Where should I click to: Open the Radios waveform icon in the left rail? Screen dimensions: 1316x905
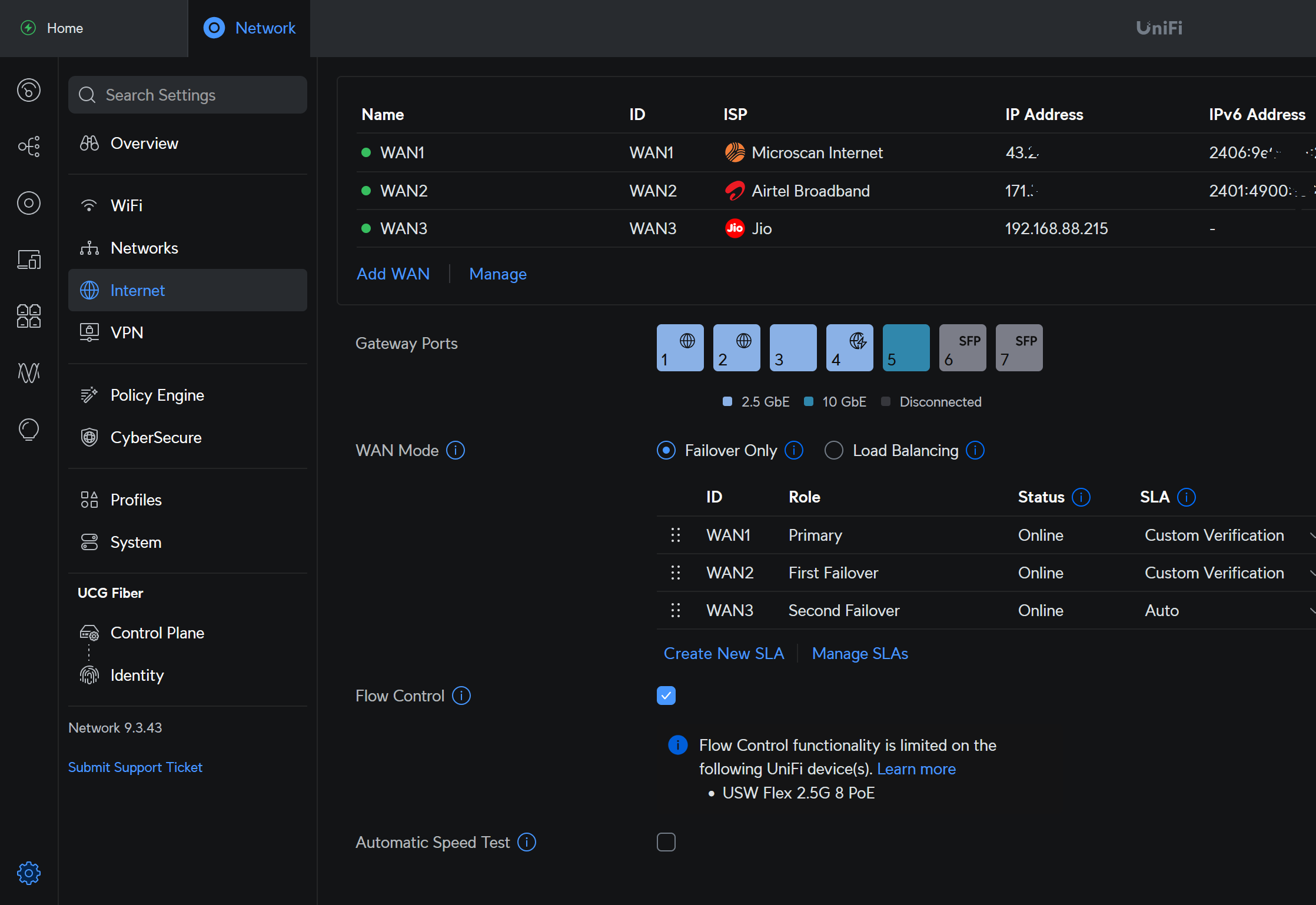tap(29, 372)
